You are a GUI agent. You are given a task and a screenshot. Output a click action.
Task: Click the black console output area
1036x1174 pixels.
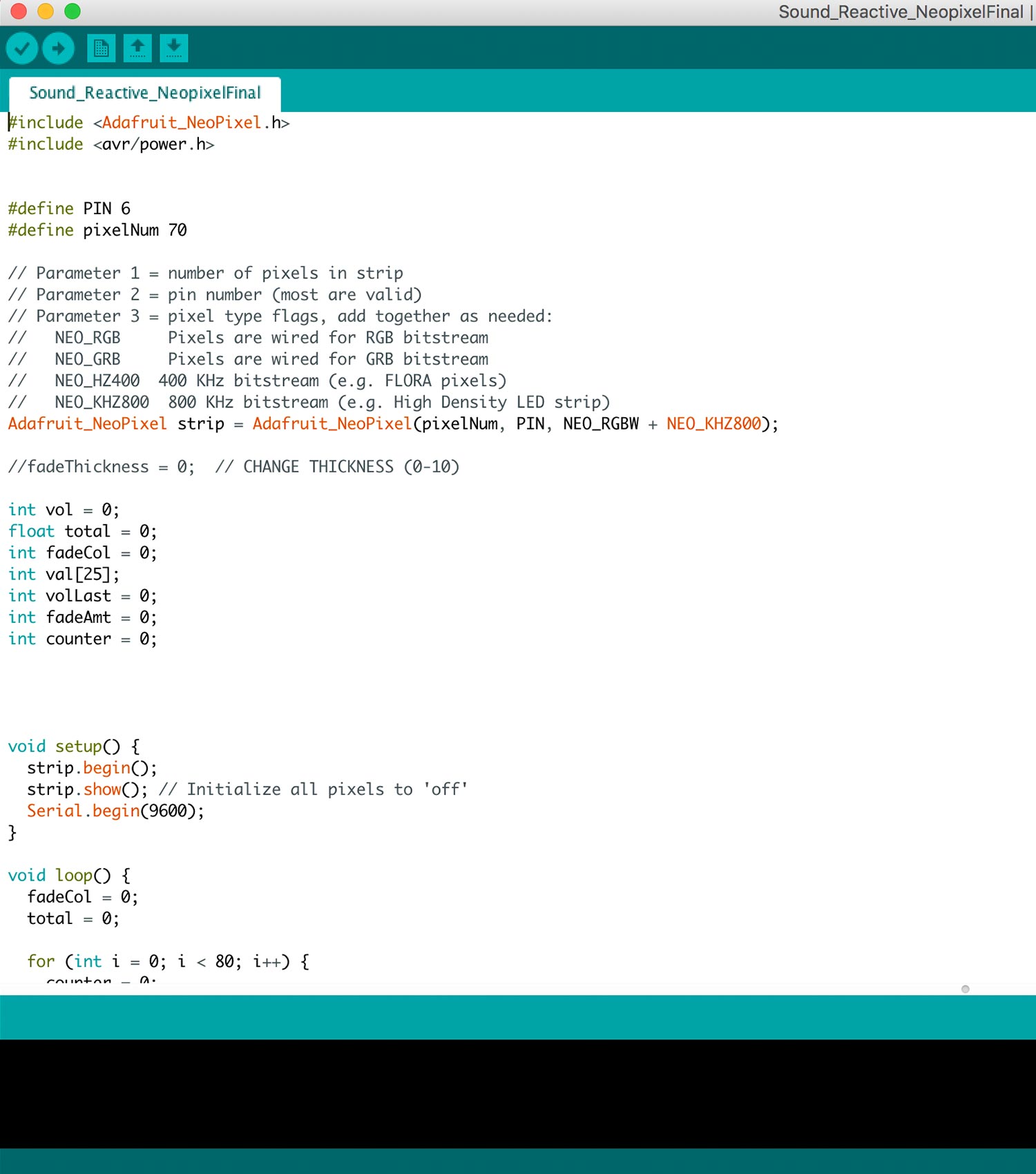click(518, 1094)
